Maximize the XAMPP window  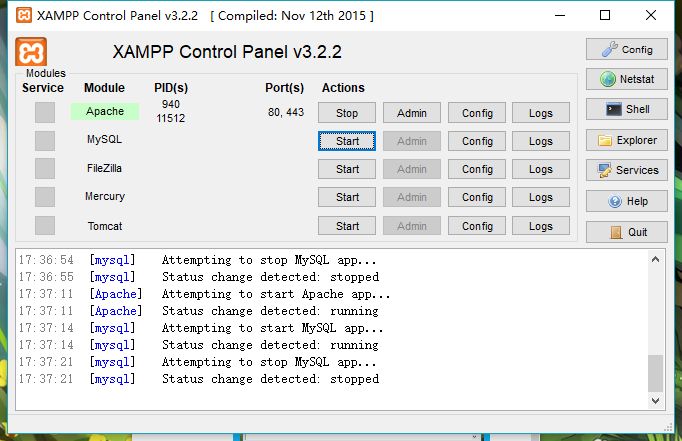[x=605, y=15]
